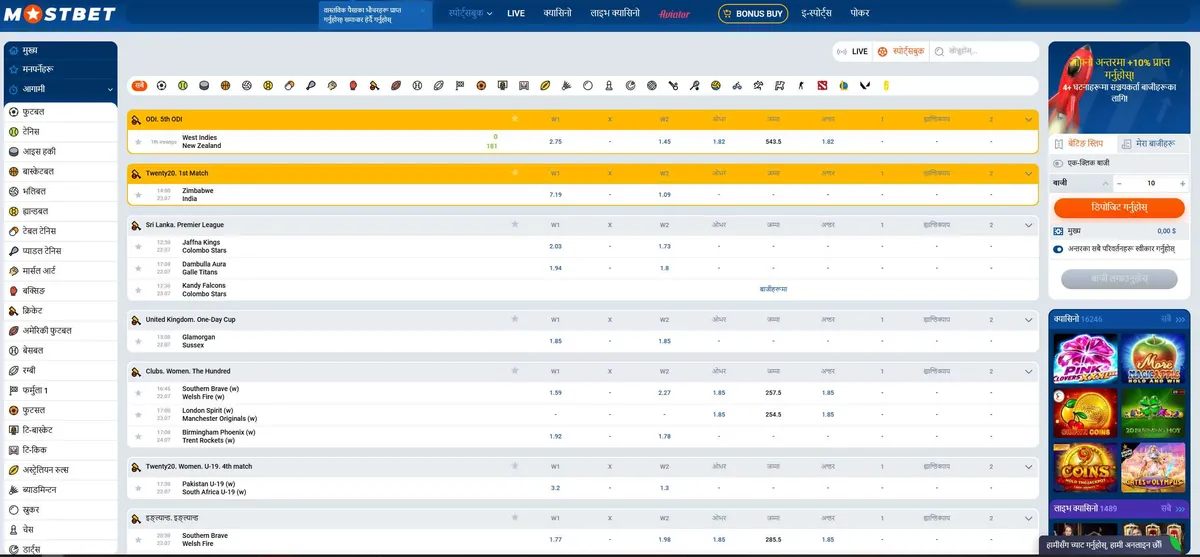Click the search magnifier icon

[x=938, y=51]
